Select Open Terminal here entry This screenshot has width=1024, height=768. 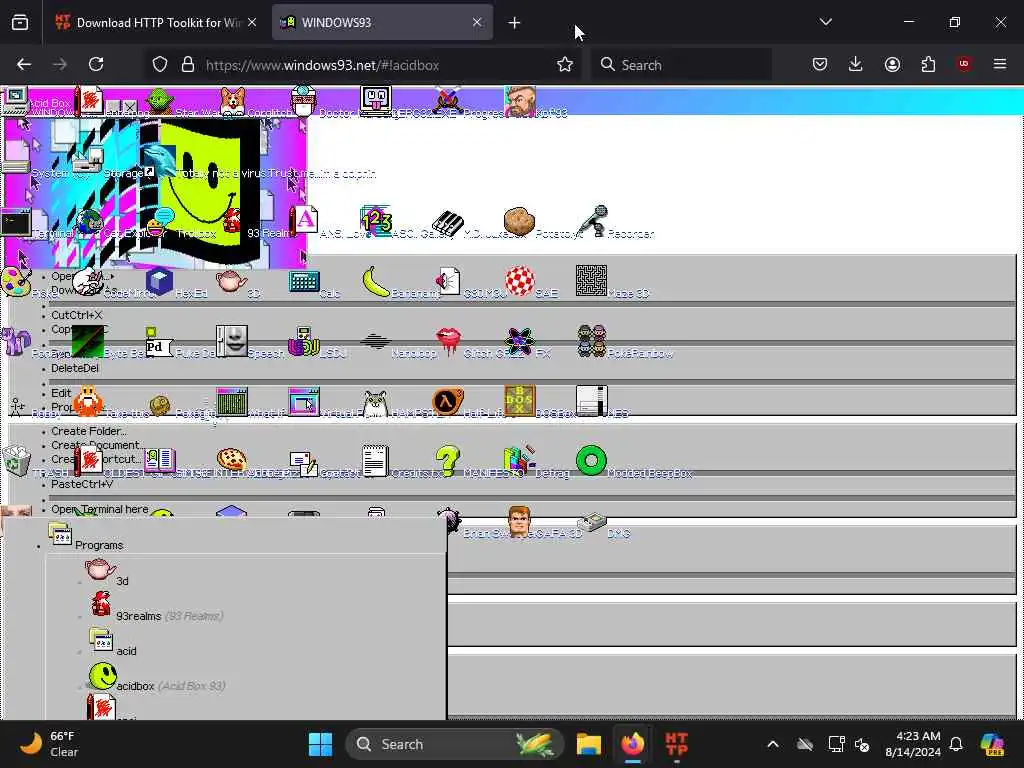100,509
